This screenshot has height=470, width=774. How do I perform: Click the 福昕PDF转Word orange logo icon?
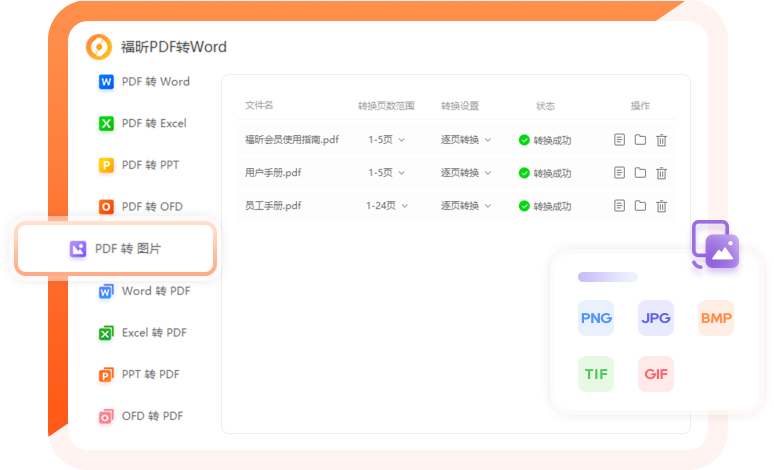click(x=99, y=47)
